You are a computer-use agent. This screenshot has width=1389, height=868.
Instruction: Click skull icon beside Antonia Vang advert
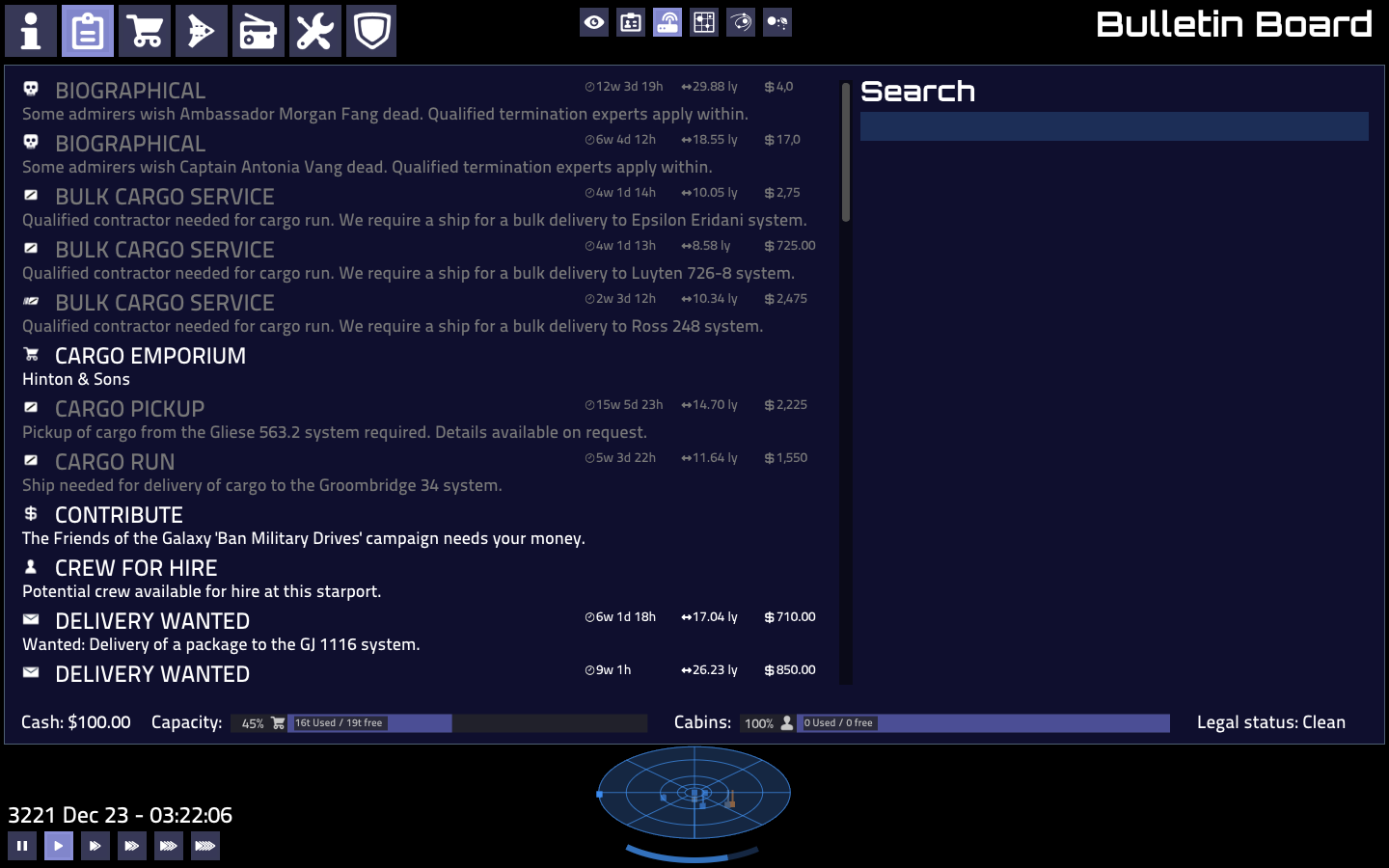31,142
